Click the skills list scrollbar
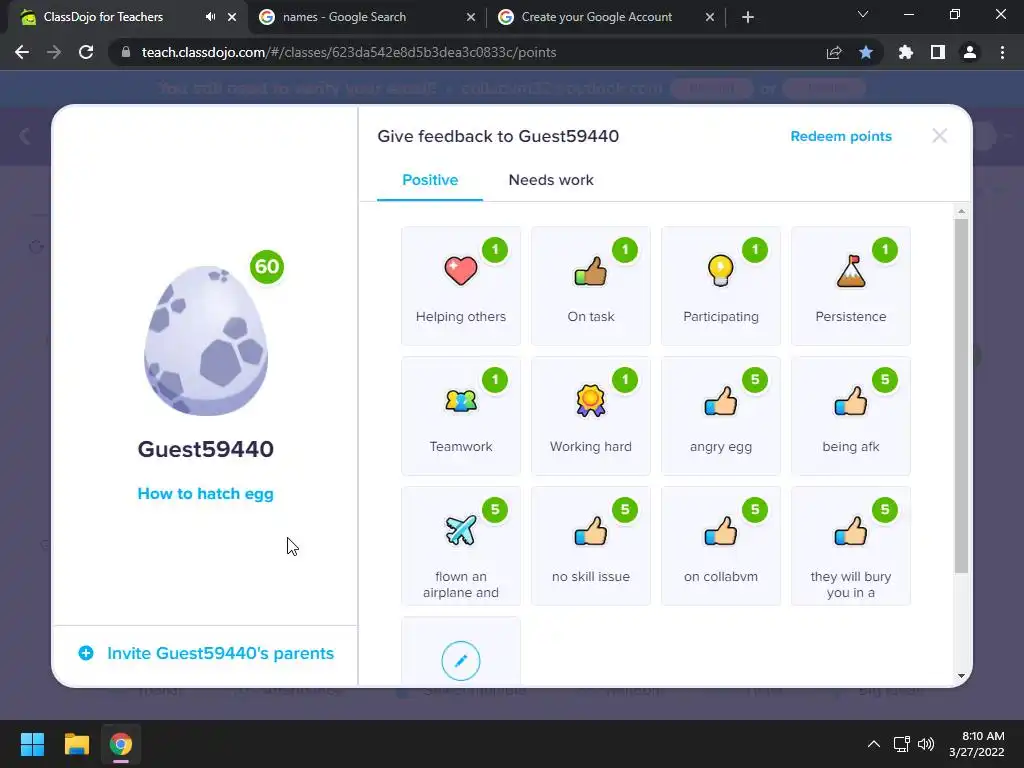Screen dimensions: 1024x768 [961, 396]
